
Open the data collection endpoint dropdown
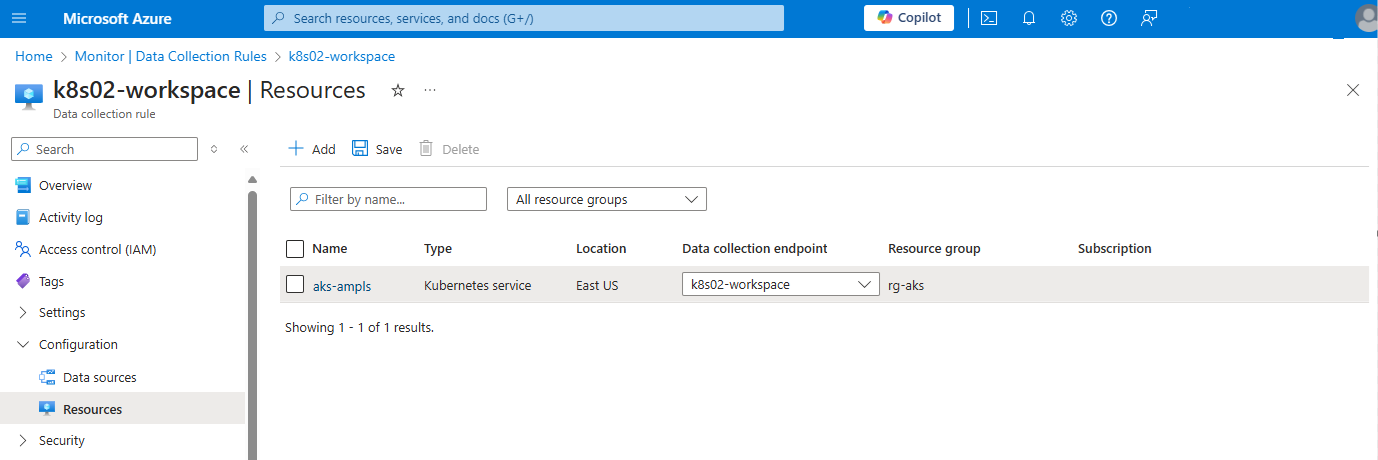coord(780,285)
